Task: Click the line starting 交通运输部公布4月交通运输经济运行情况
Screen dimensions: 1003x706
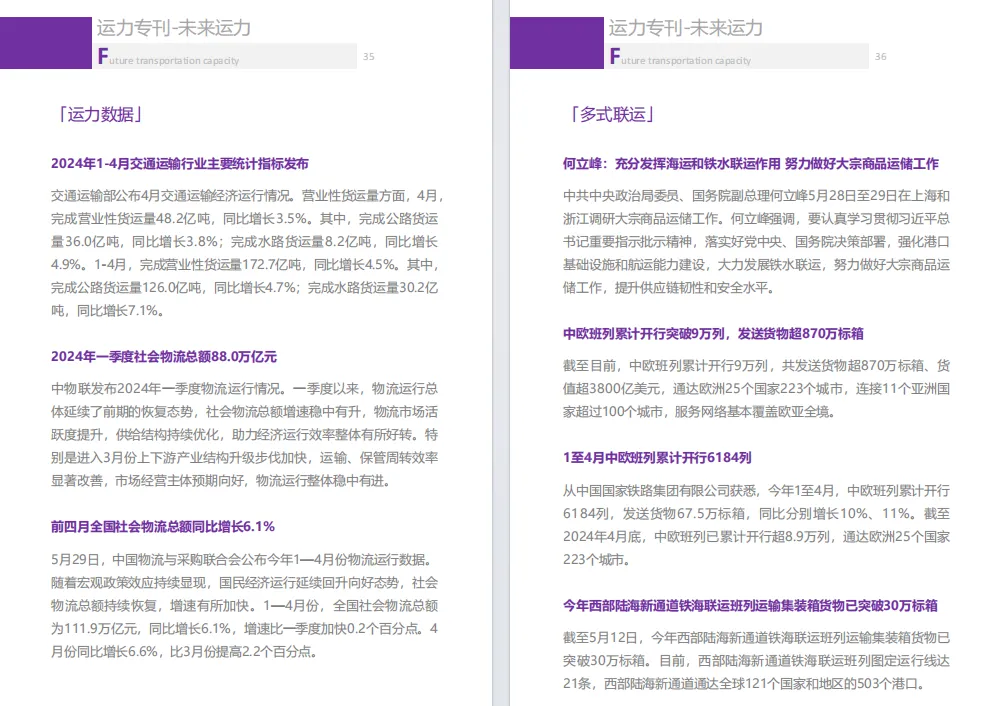Action: [x=247, y=196]
